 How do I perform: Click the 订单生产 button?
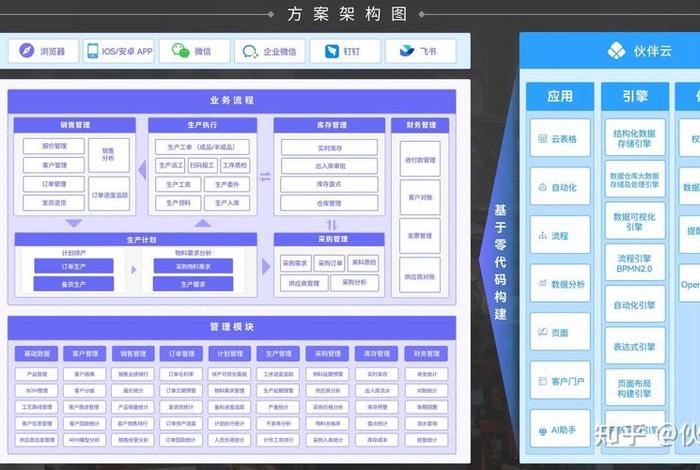click(x=74, y=266)
